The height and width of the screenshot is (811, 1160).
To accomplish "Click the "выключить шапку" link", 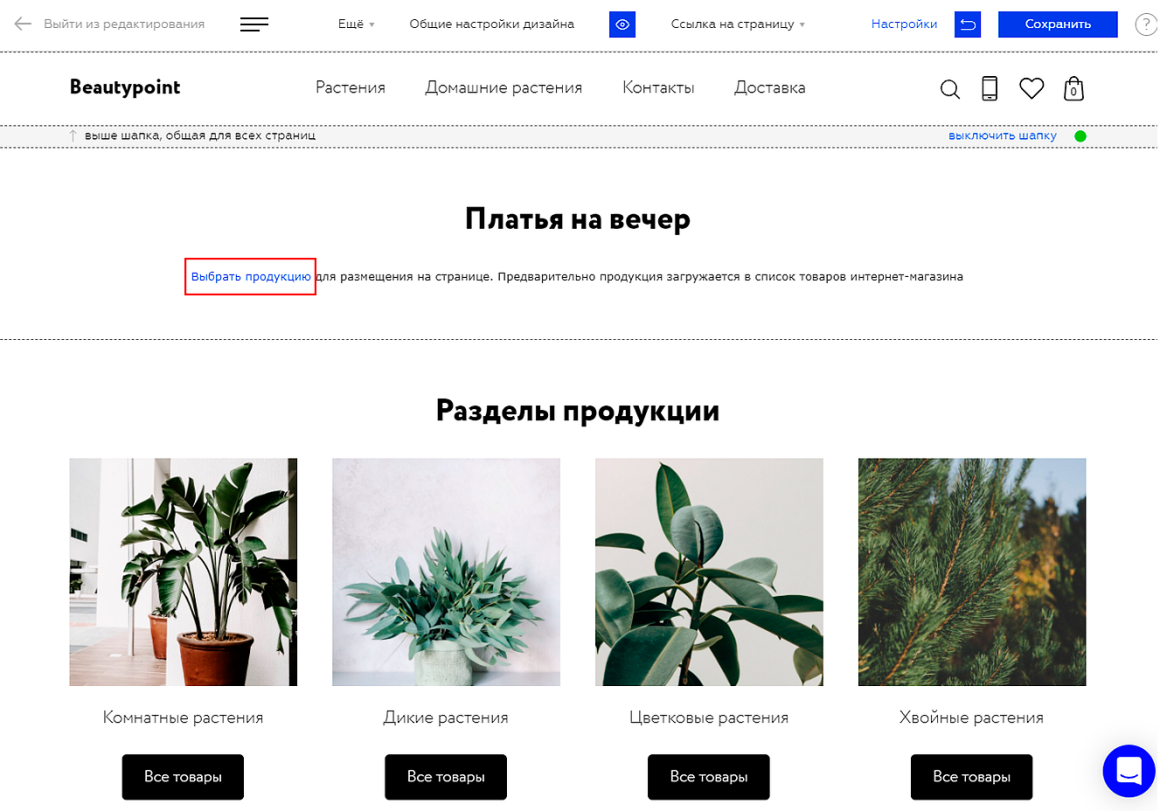I will point(1002,136).
